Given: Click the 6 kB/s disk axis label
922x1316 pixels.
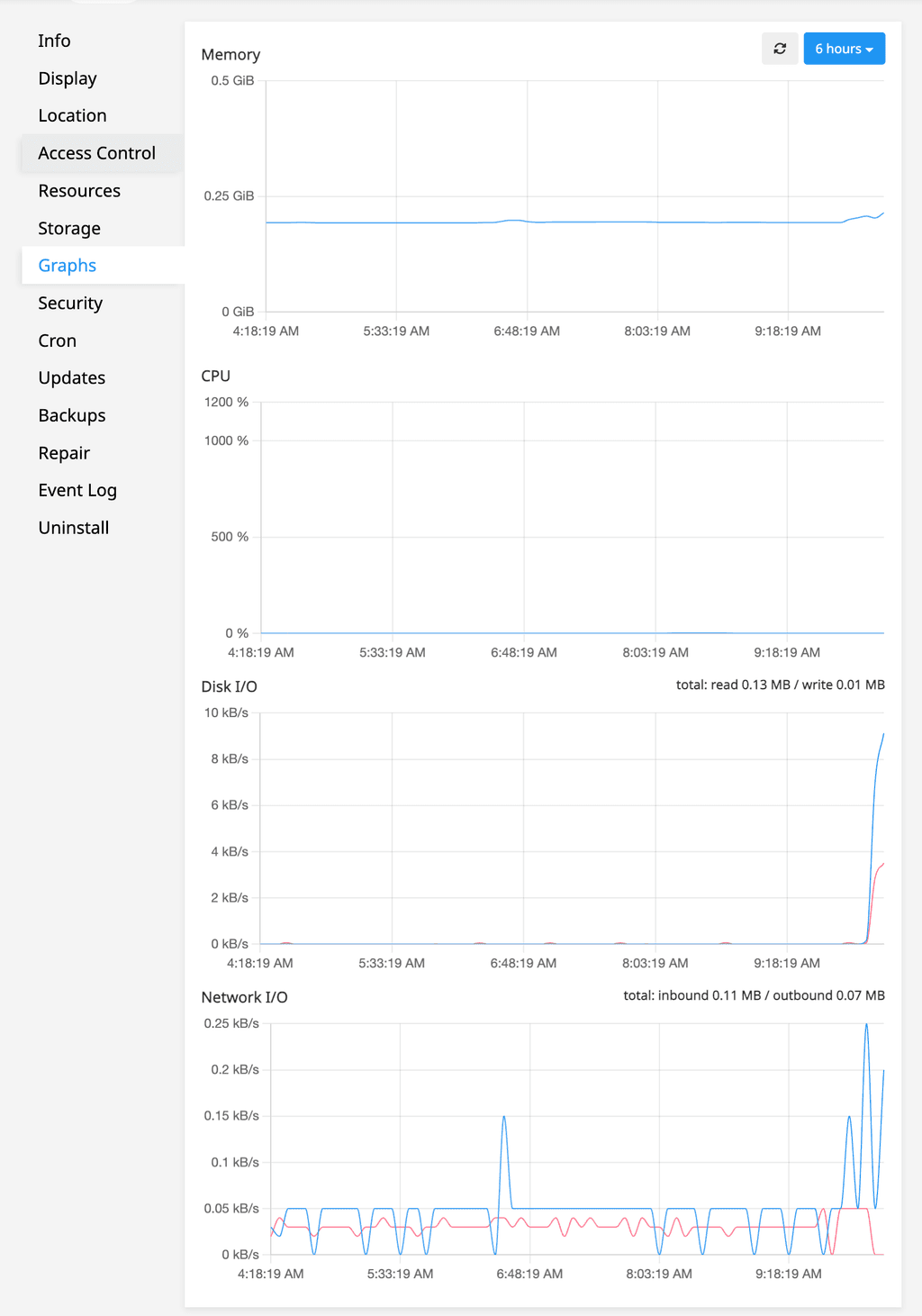Looking at the screenshot, I should coord(230,805).
